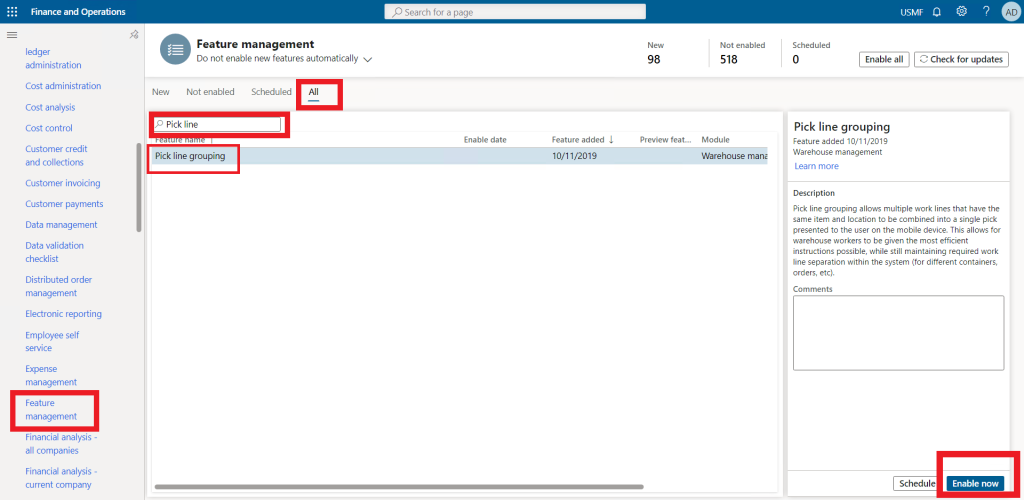
Task: Open Customer payments module
Action: (64, 204)
